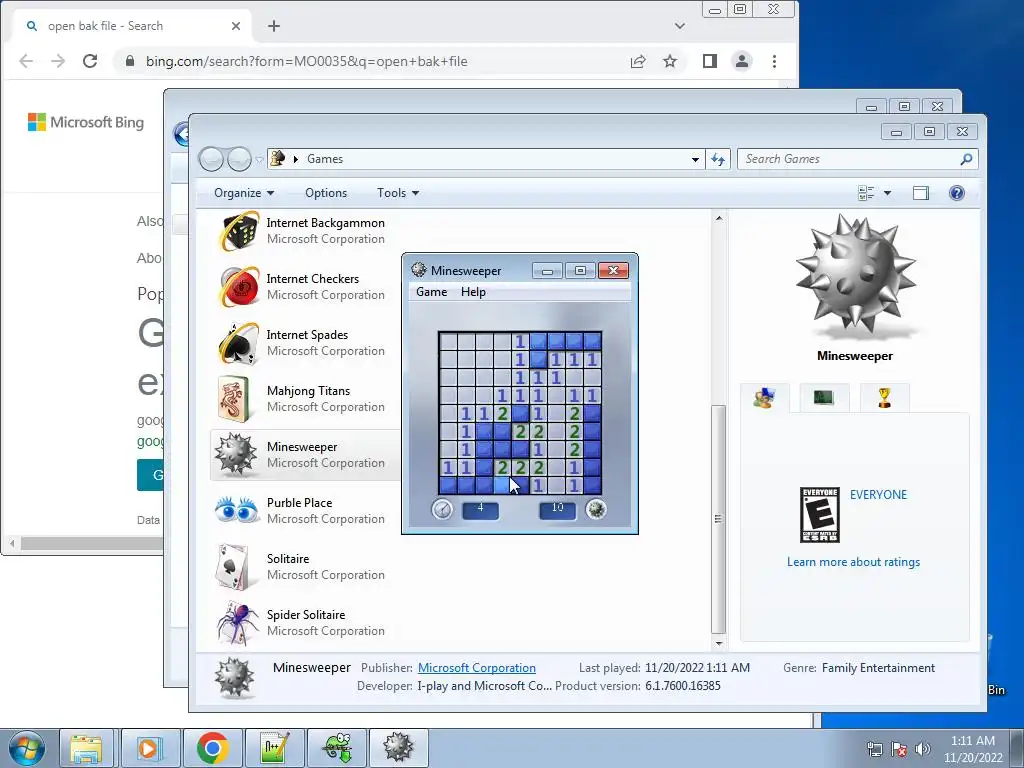The height and width of the screenshot is (768, 1024).
Task: Click the ESRB Everyone rating badge
Action: [820, 515]
